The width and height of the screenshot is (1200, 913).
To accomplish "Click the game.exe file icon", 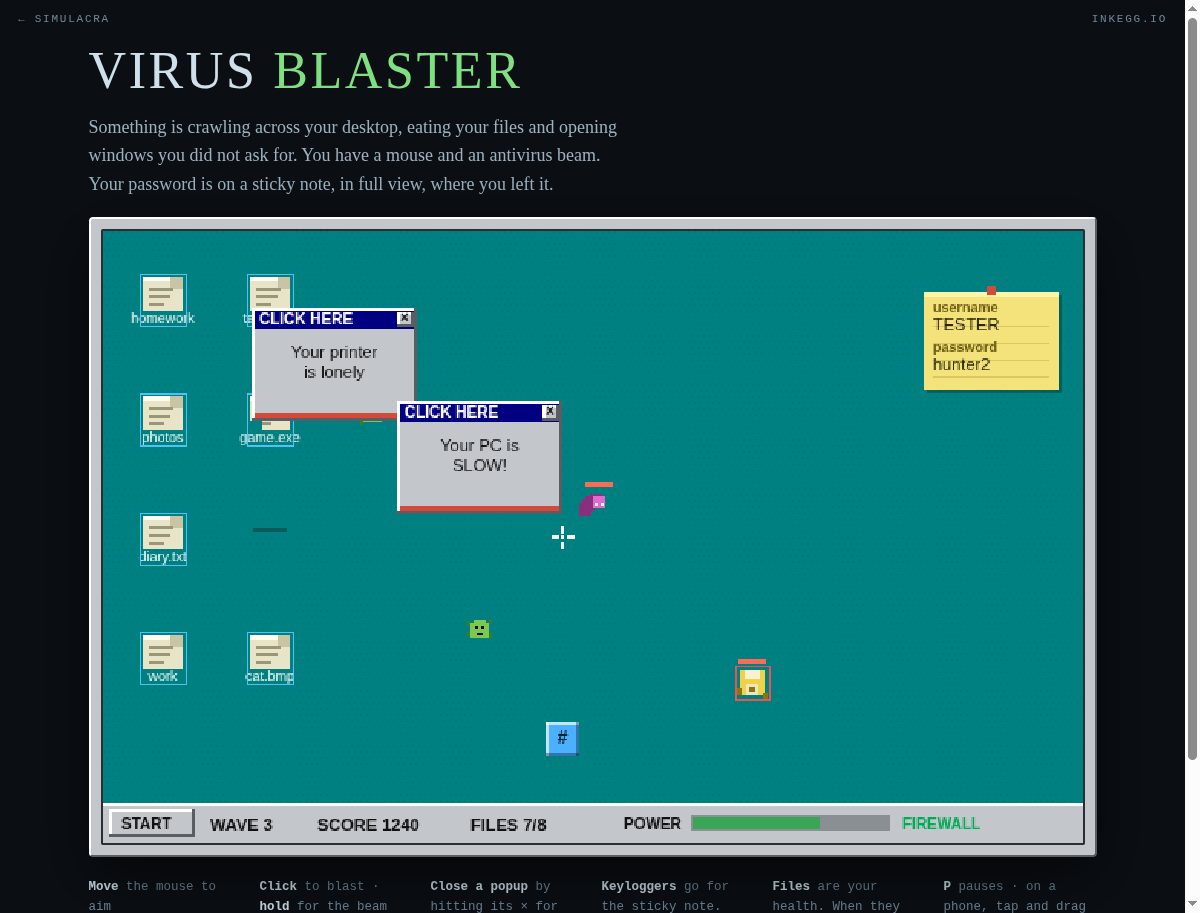I will (x=270, y=436).
